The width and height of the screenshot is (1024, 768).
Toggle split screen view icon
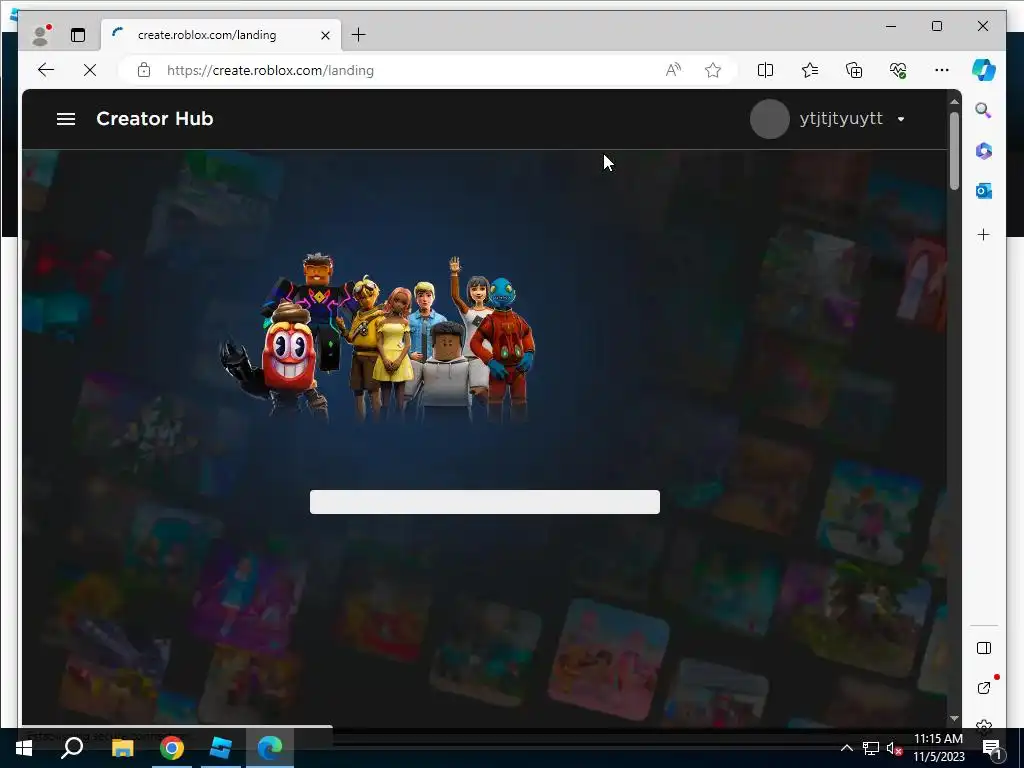coord(765,70)
